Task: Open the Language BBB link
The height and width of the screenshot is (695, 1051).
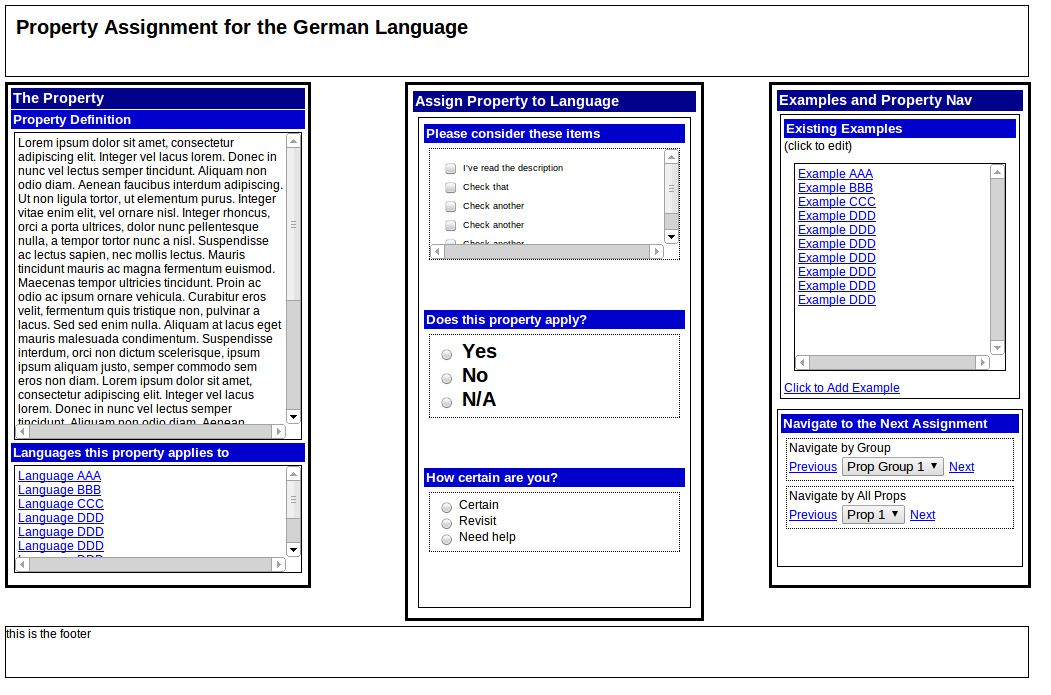Action: pos(59,490)
